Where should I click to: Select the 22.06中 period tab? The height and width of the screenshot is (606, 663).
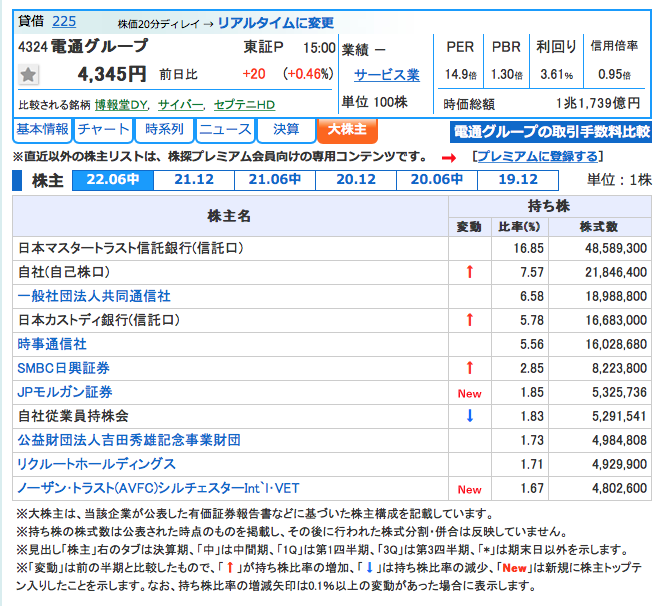click(113, 180)
